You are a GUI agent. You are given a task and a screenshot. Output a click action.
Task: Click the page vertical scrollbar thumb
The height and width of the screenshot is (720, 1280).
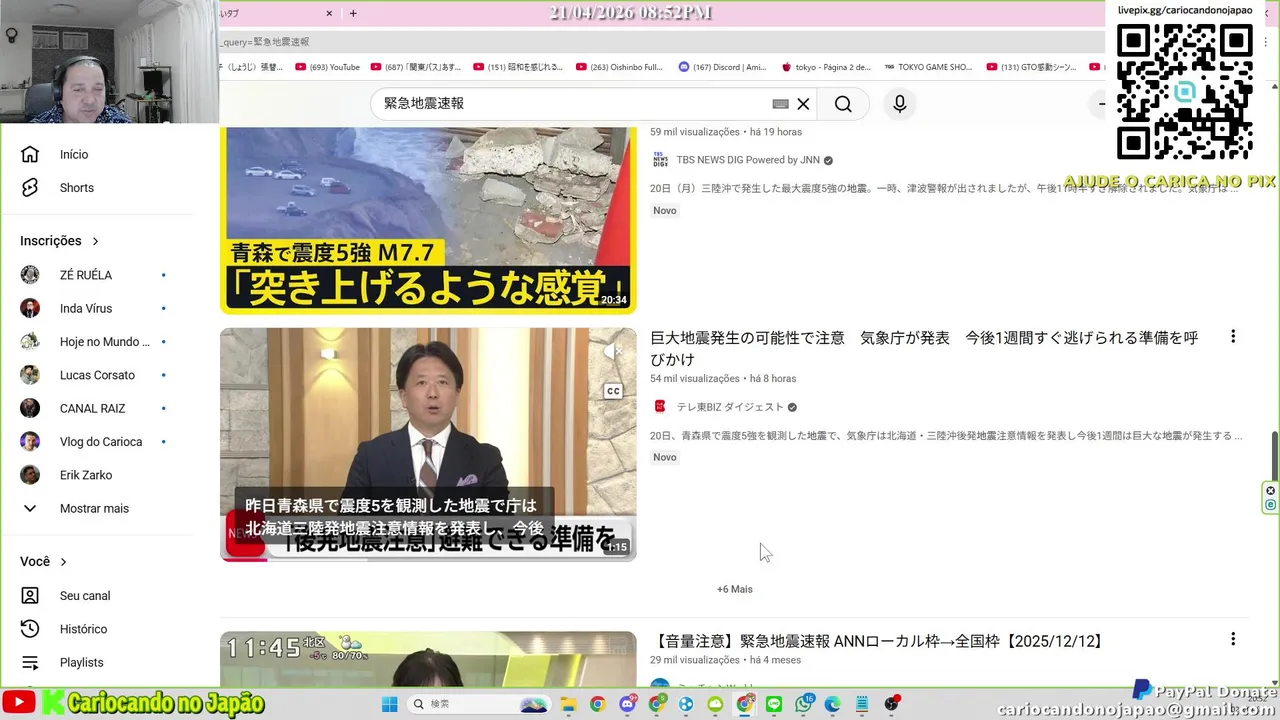1274,456
